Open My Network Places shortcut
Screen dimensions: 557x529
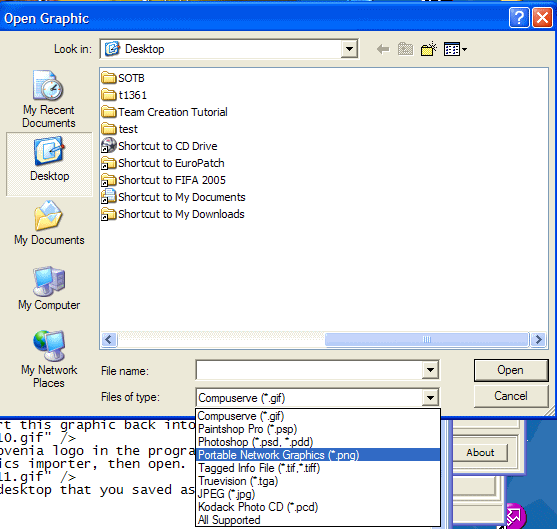point(49,359)
